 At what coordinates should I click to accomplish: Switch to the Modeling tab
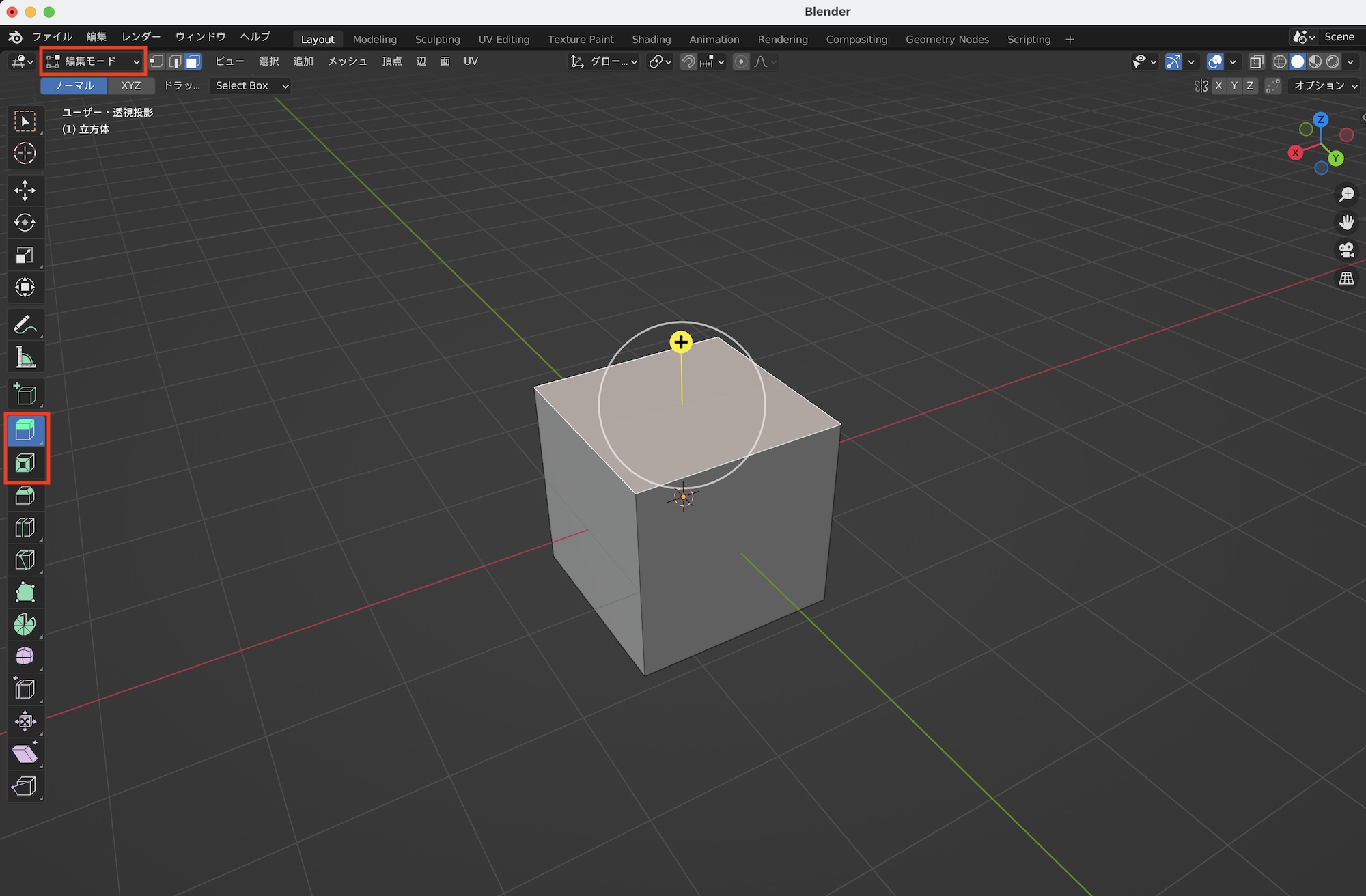coord(374,39)
